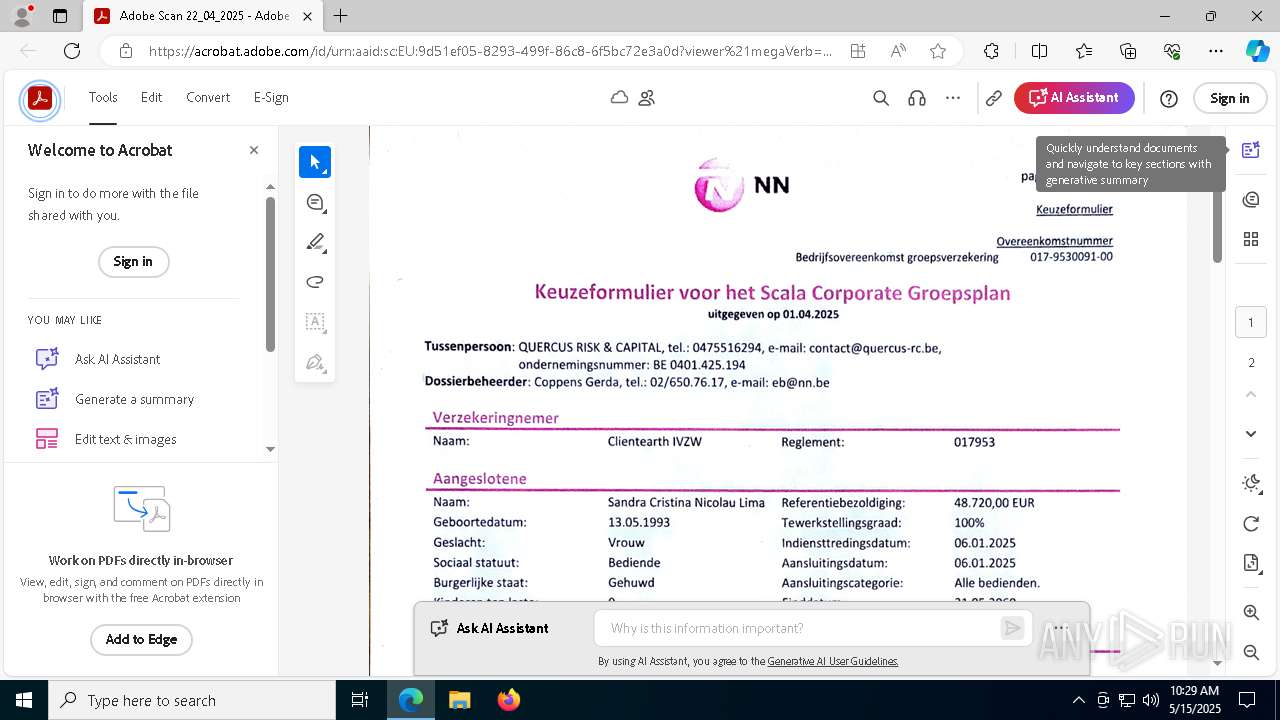Open the comments panel icon
This screenshot has height=720, width=1280.
1251,200
